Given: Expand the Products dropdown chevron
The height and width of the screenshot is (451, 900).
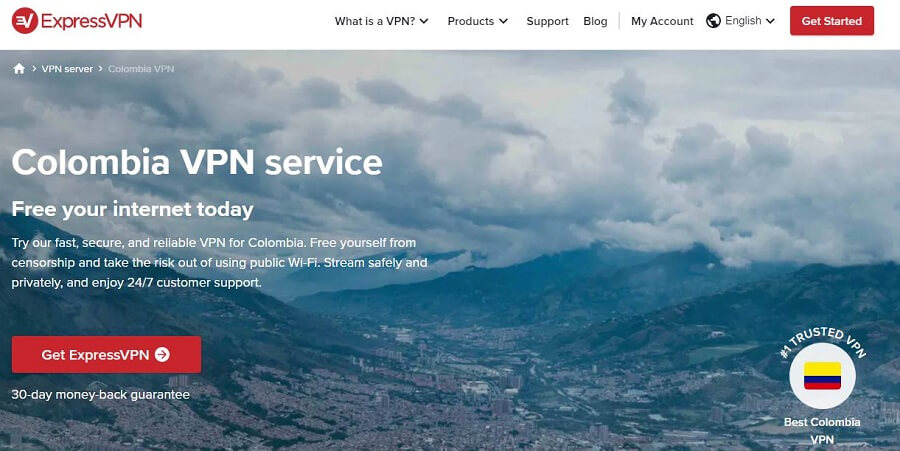Looking at the screenshot, I should pyautogui.click(x=503, y=21).
